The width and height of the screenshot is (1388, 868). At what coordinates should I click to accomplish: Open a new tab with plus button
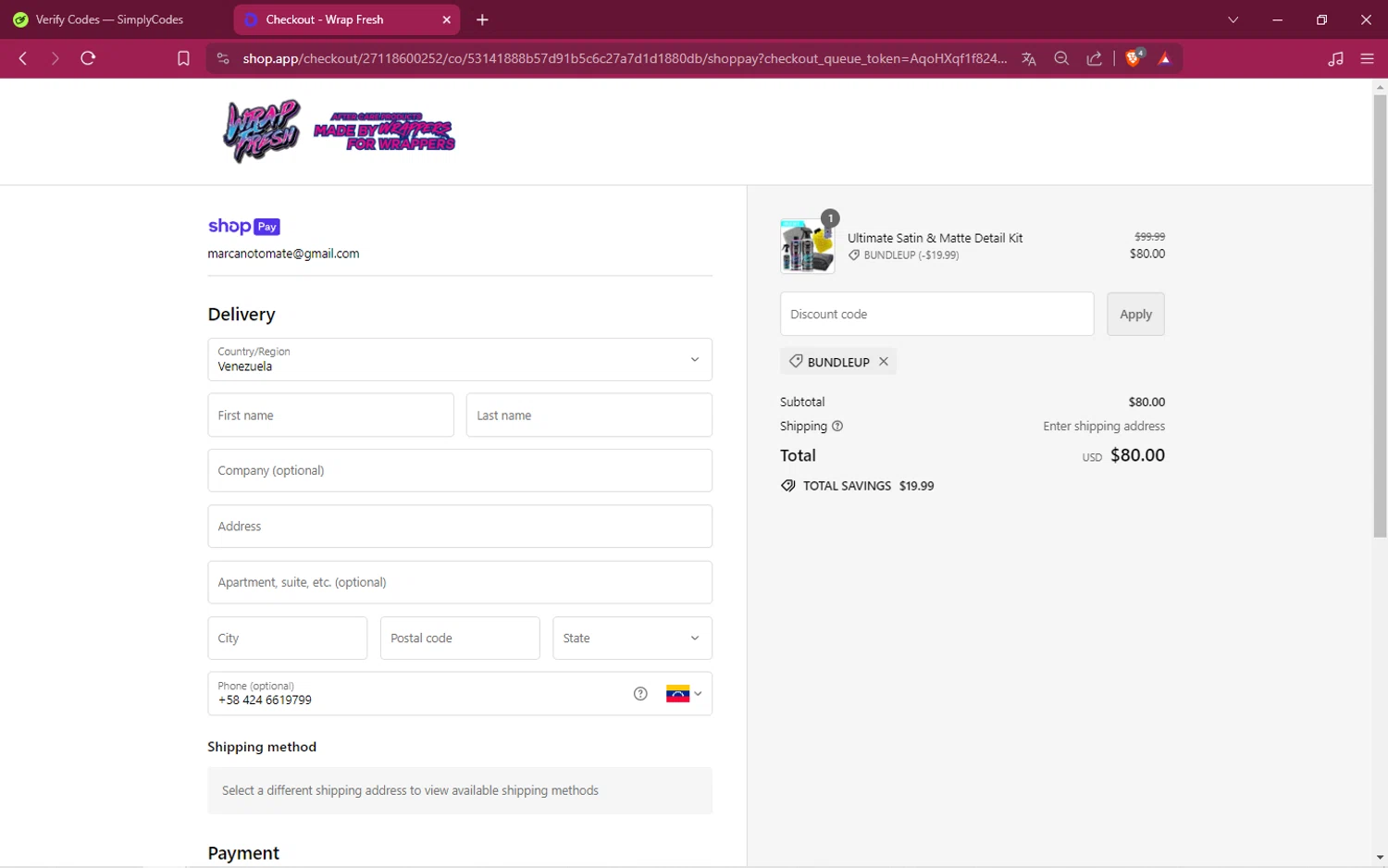coord(482,19)
